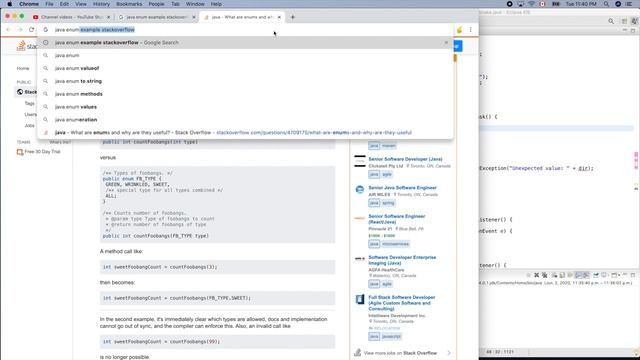Open the Notification Center icon

point(629,4)
